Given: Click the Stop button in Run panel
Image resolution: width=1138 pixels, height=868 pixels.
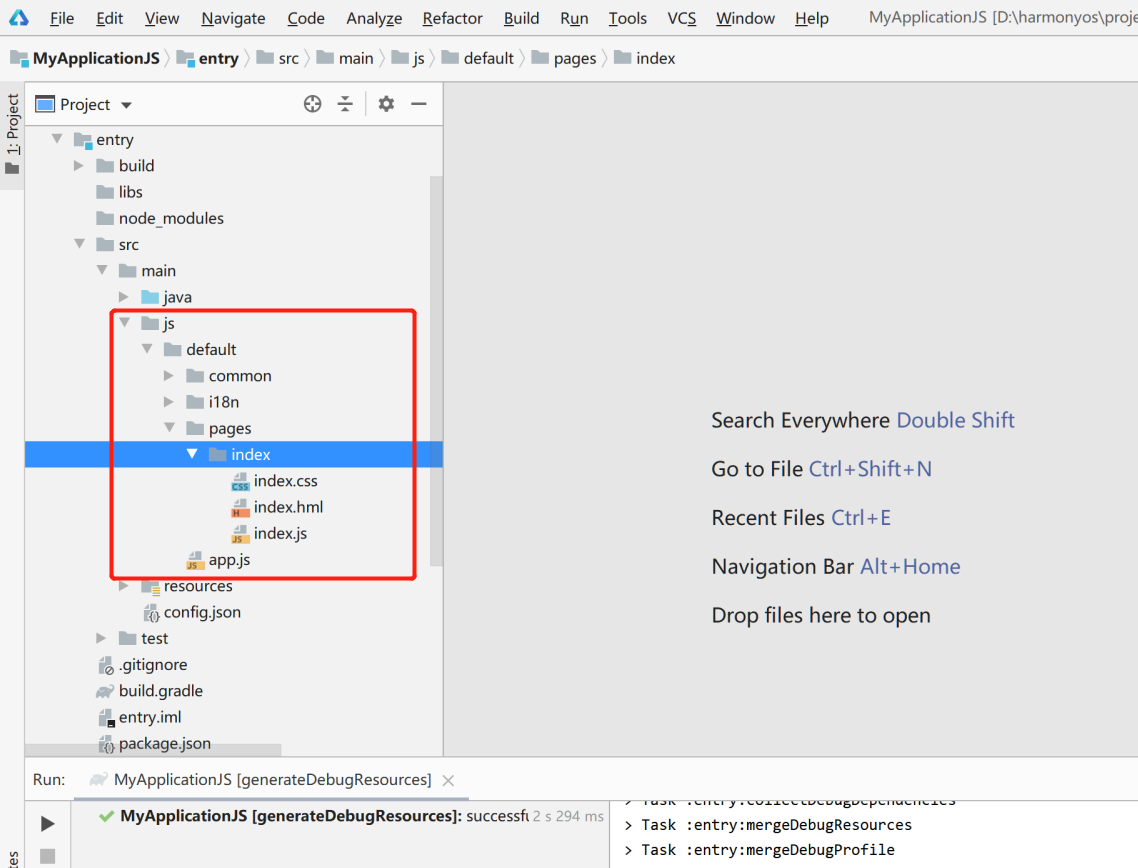Looking at the screenshot, I should pos(47,856).
